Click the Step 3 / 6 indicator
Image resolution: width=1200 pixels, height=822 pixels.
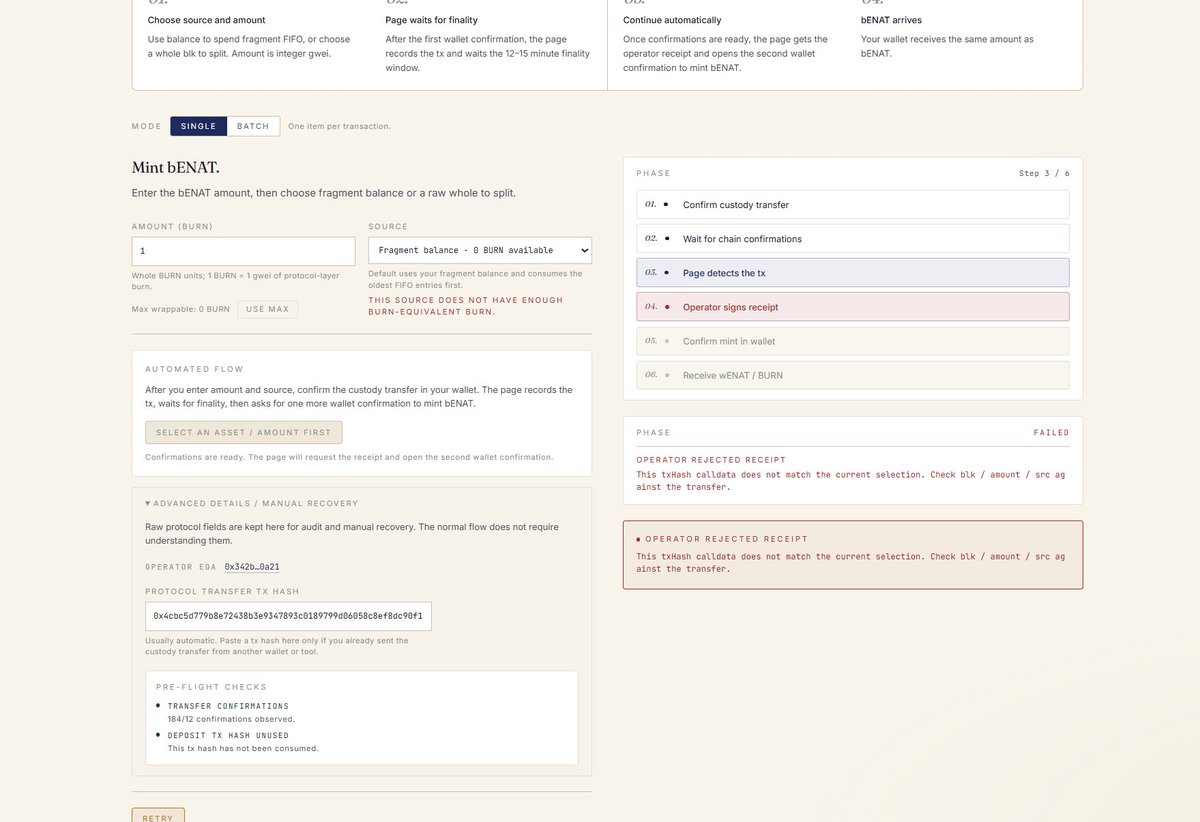click(1044, 173)
